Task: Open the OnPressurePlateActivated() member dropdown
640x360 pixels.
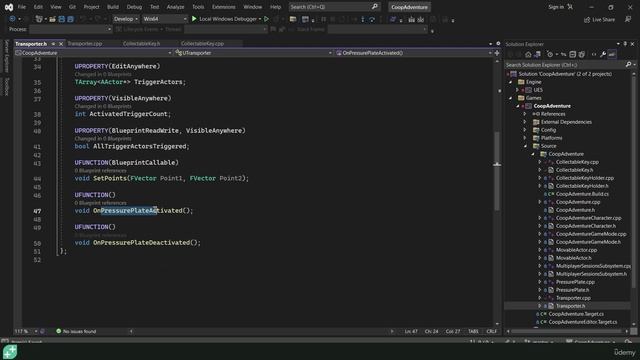Action: click(x=414, y=53)
